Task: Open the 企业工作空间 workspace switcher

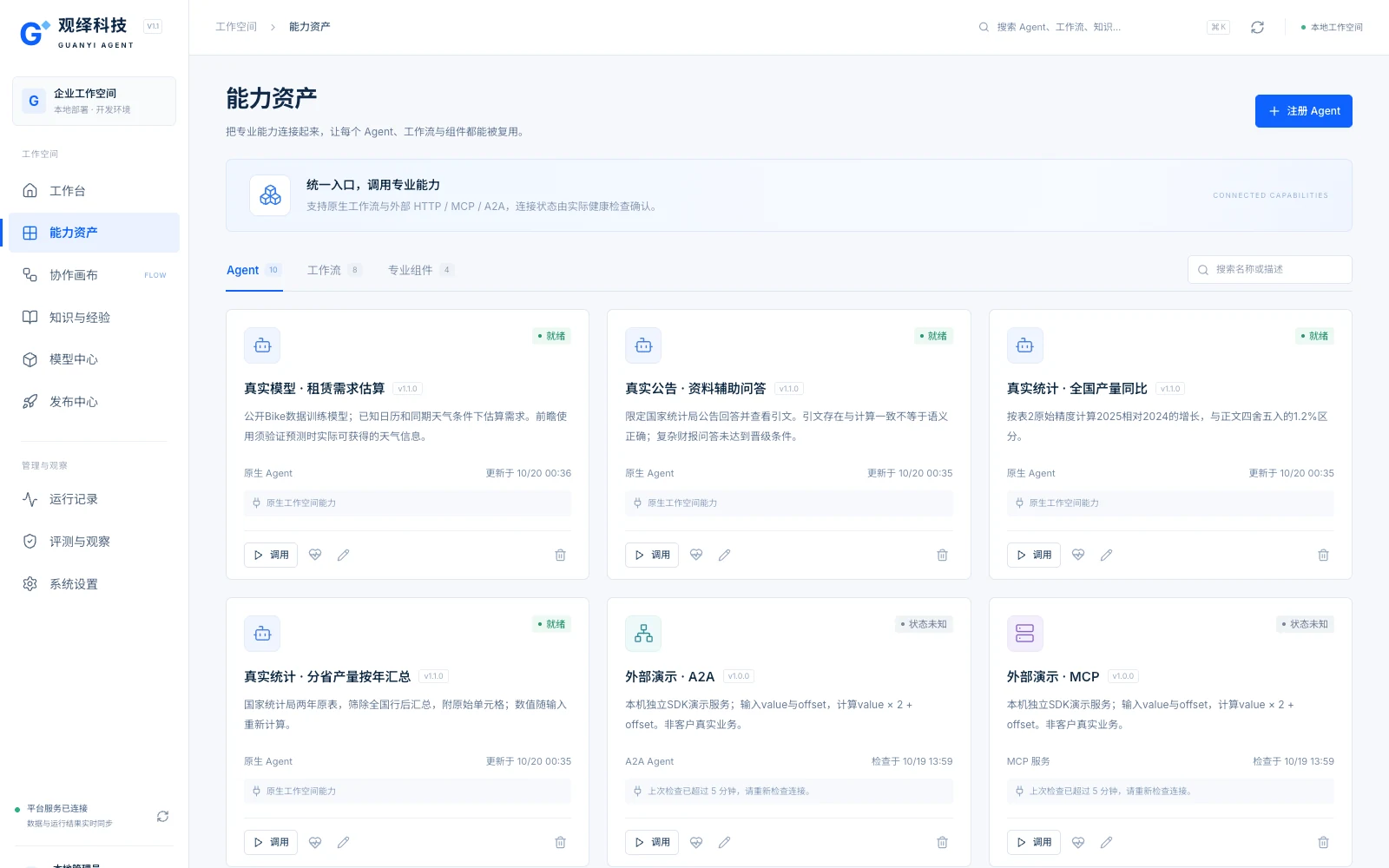Action: click(94, 101)
